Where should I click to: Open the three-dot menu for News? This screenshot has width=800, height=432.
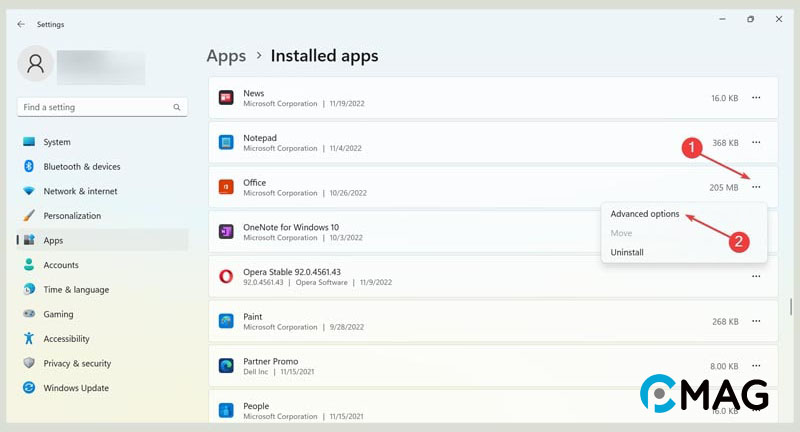[756, 98]
